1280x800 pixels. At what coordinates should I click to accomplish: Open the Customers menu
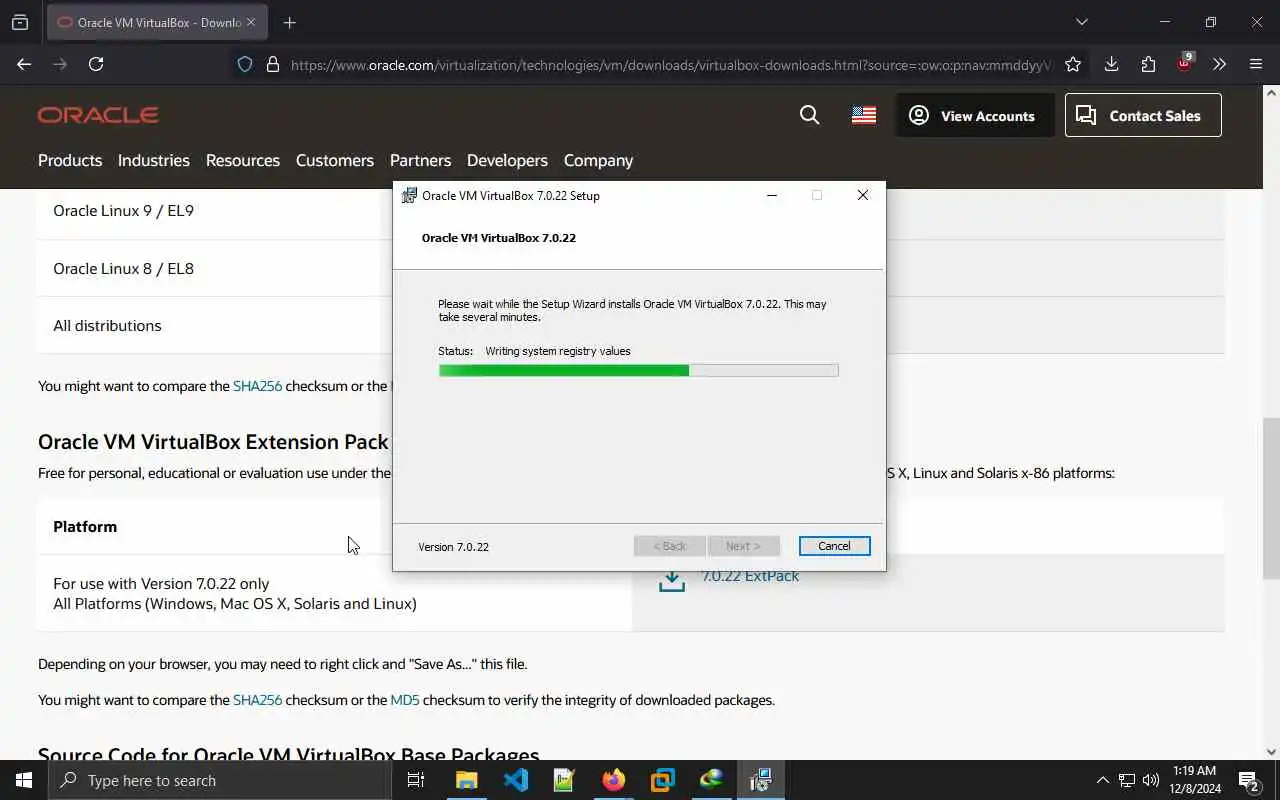[335, 160]
